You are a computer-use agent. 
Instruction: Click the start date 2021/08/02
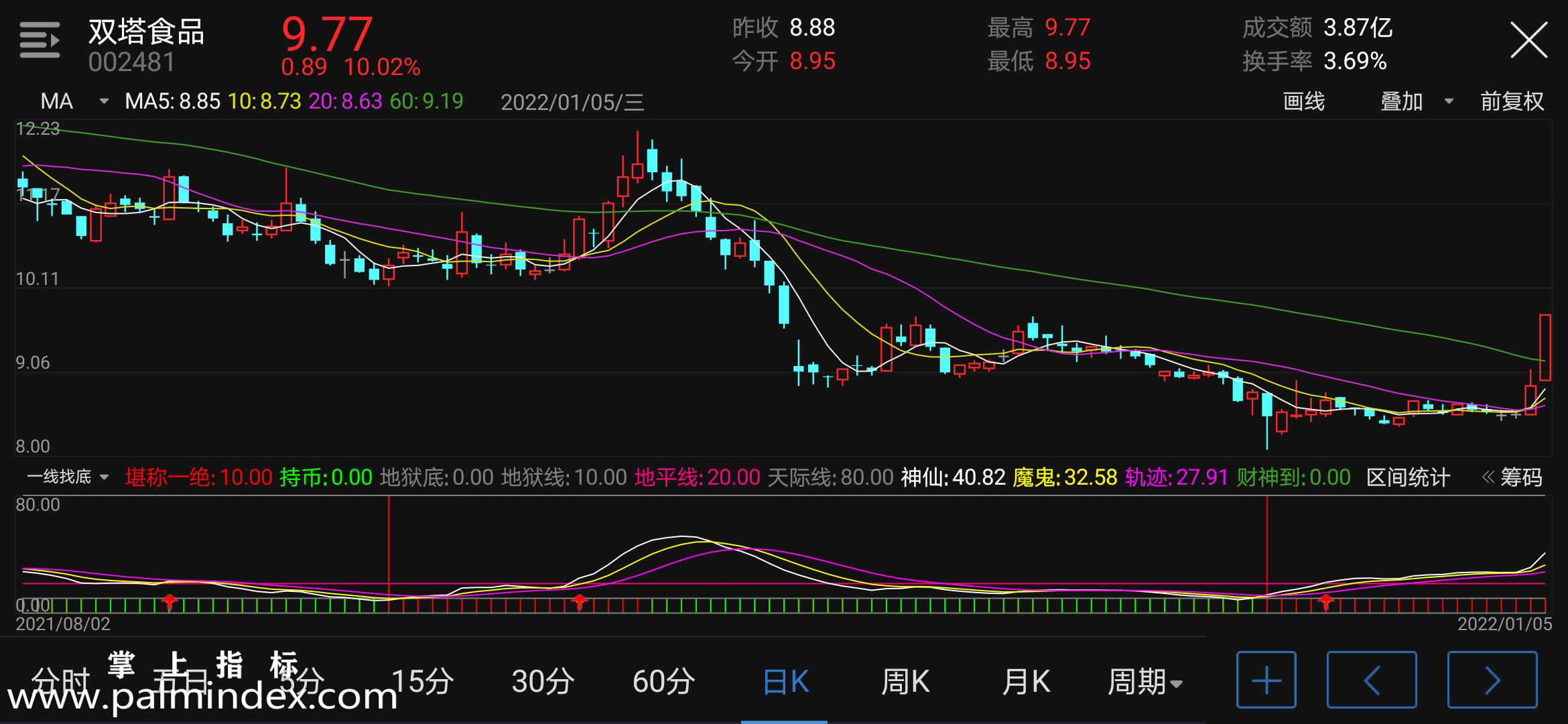pos(63,624)
